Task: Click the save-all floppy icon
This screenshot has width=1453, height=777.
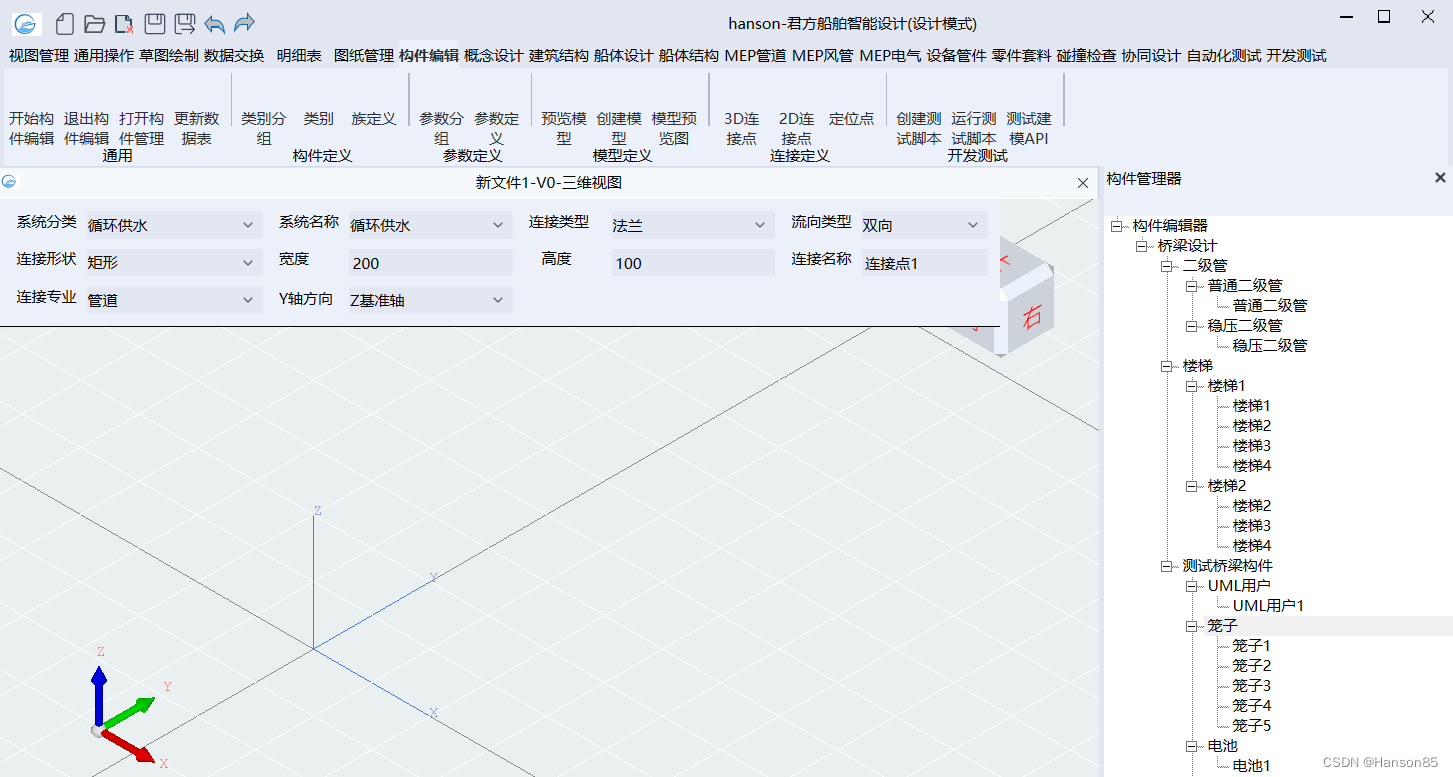Action: 184,24
